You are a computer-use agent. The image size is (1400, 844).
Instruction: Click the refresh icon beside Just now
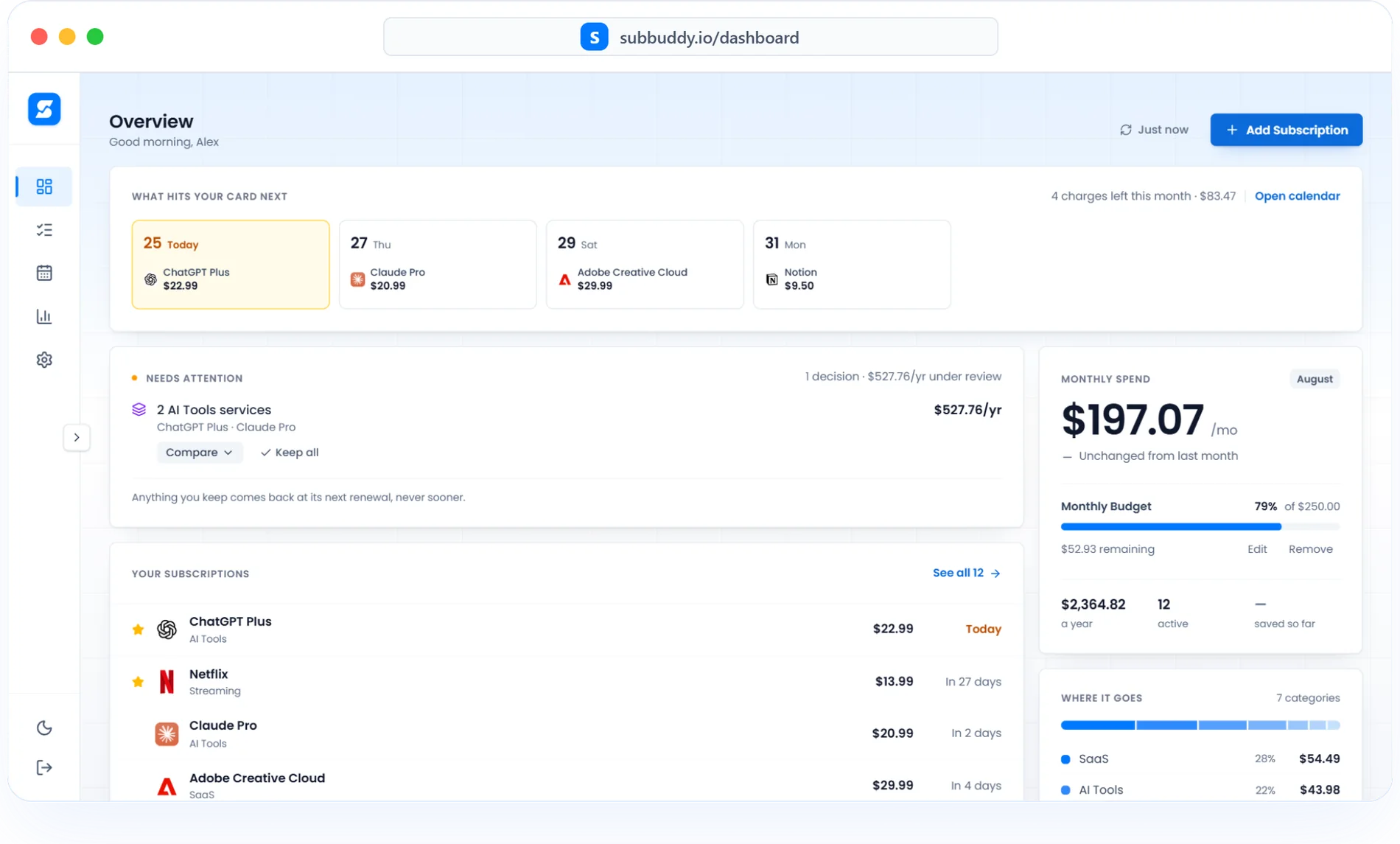point(1125,130)
